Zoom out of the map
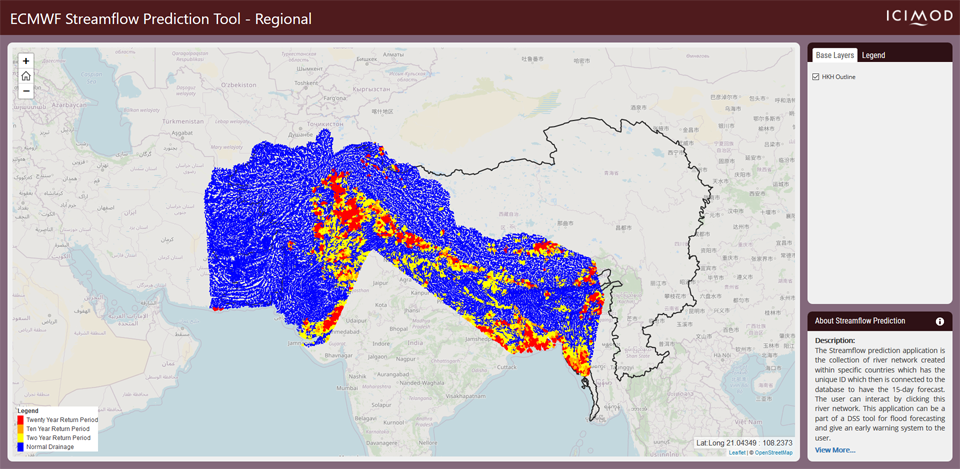 [26, 90]
